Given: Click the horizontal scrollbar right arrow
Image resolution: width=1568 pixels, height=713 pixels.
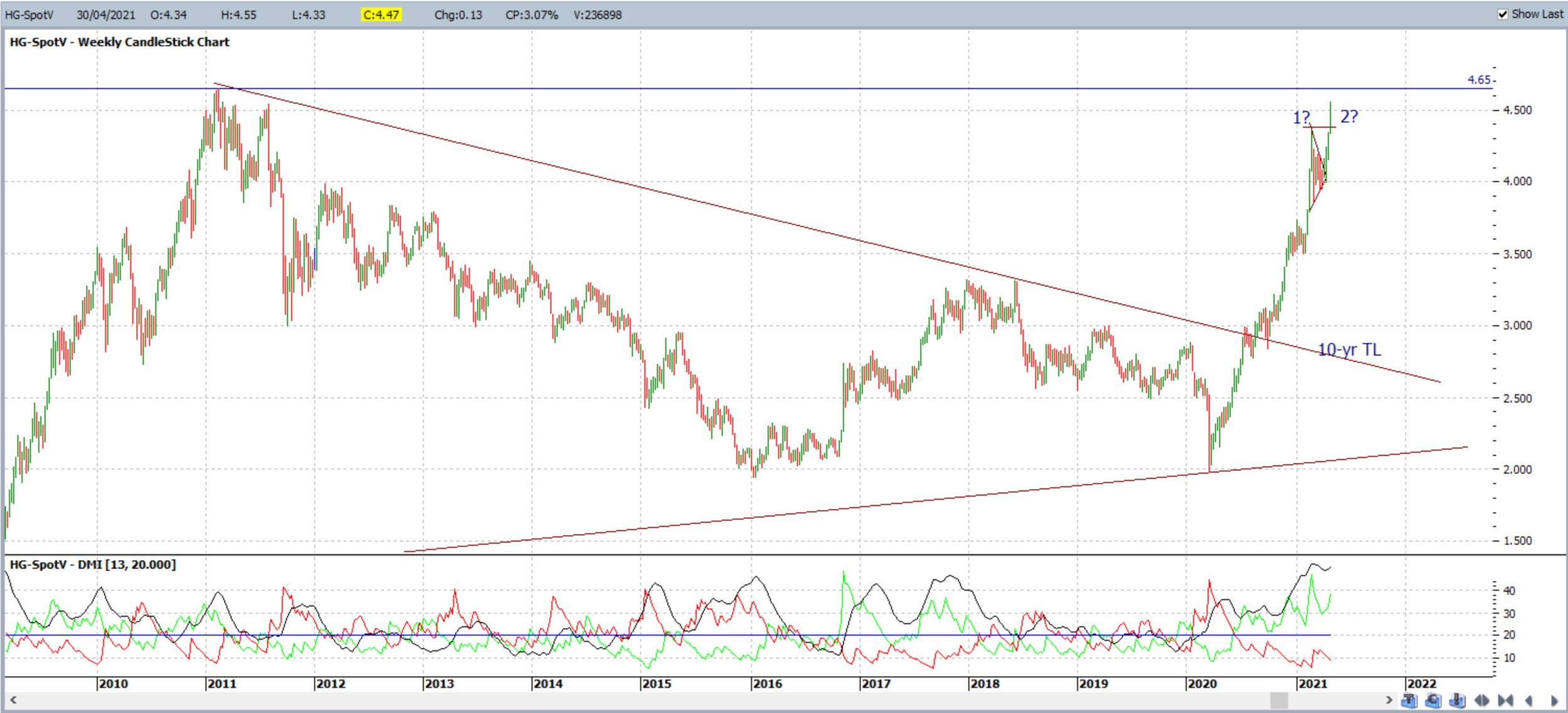Looking at the screenshot, I should point(1389,700).
